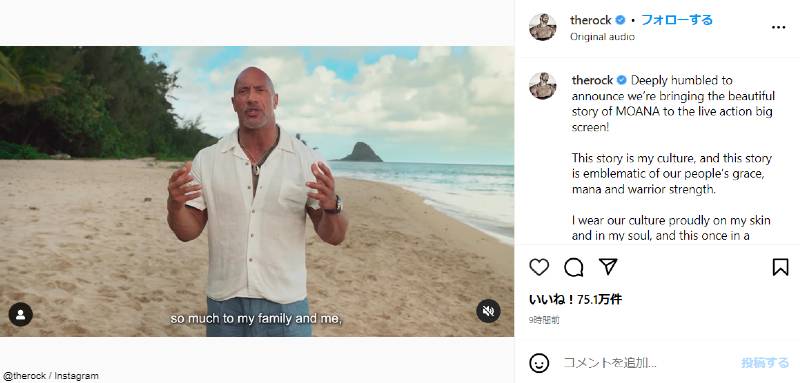Image resolution: width=800 pixels, height=383 pixels.
Task: Open therock header profile picture
Action: tap(542, 27)
